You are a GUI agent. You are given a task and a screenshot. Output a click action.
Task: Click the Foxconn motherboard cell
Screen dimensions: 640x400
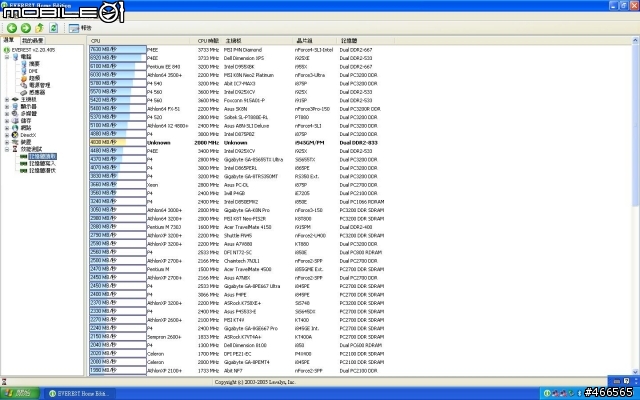tap(244, 100)
